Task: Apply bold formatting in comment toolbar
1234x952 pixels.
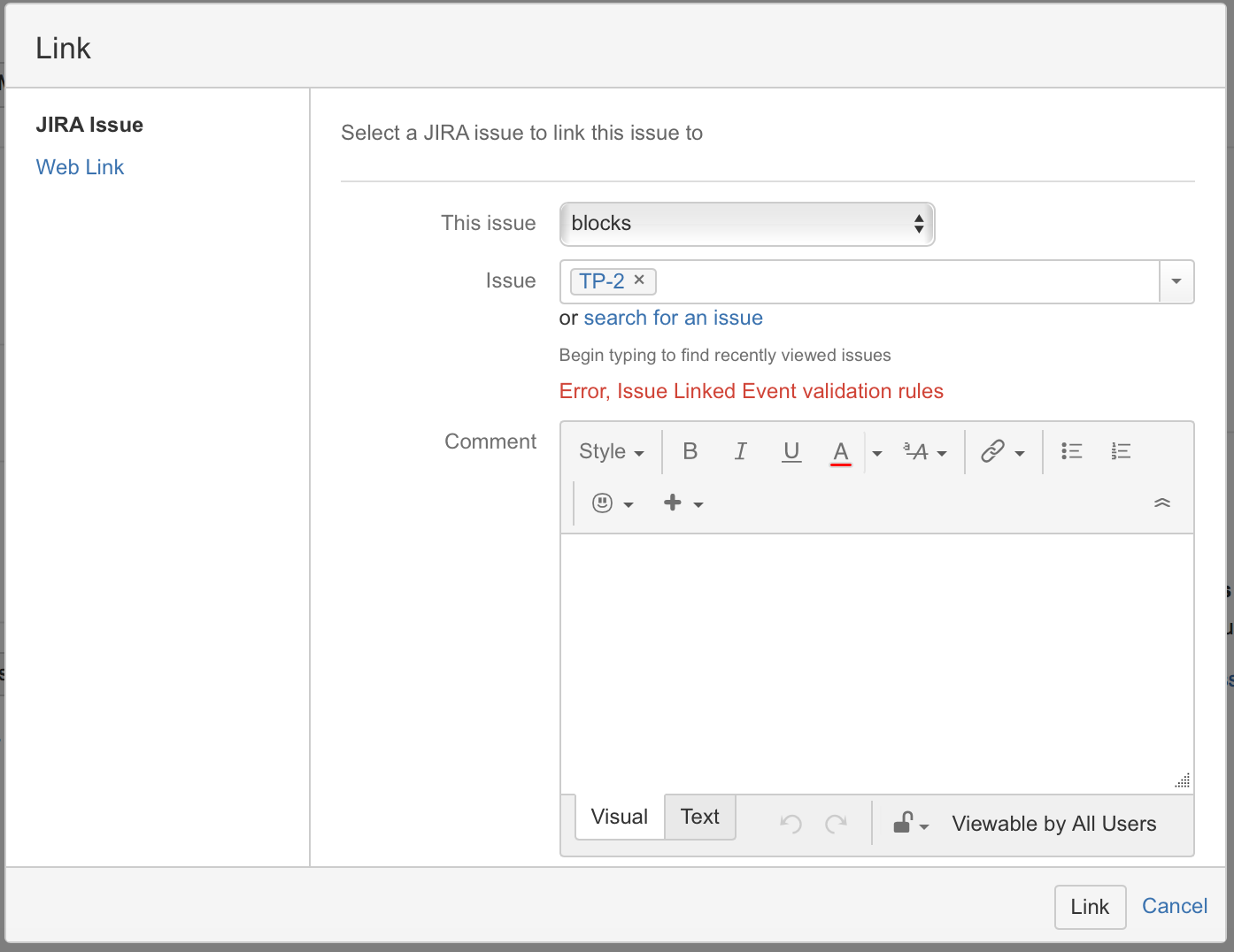Action: pos(690,451)
